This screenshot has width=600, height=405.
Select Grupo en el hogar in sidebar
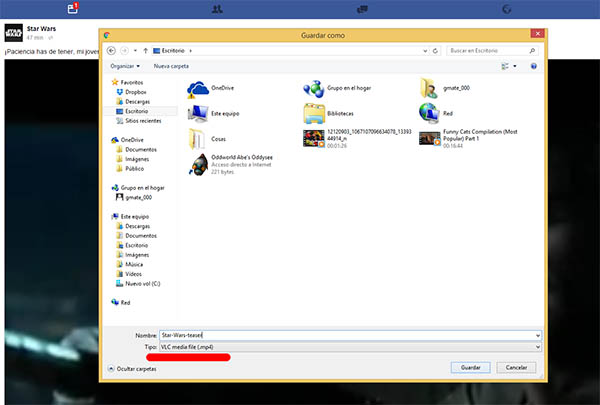(x=142, y=188)
